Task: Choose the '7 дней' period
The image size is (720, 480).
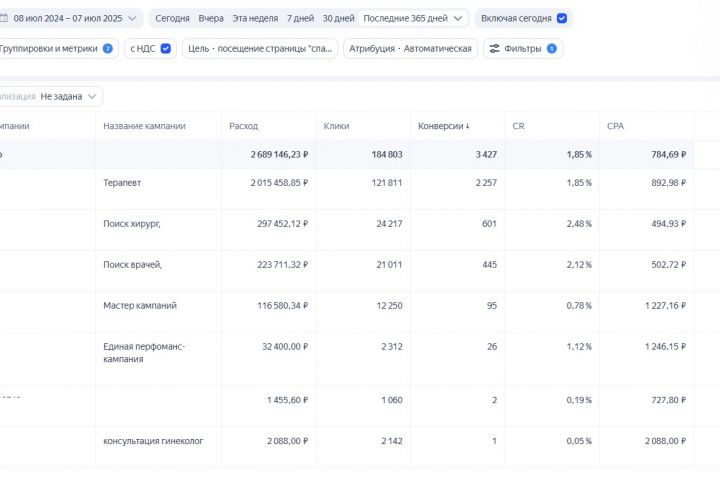Action: coord(299,18)
